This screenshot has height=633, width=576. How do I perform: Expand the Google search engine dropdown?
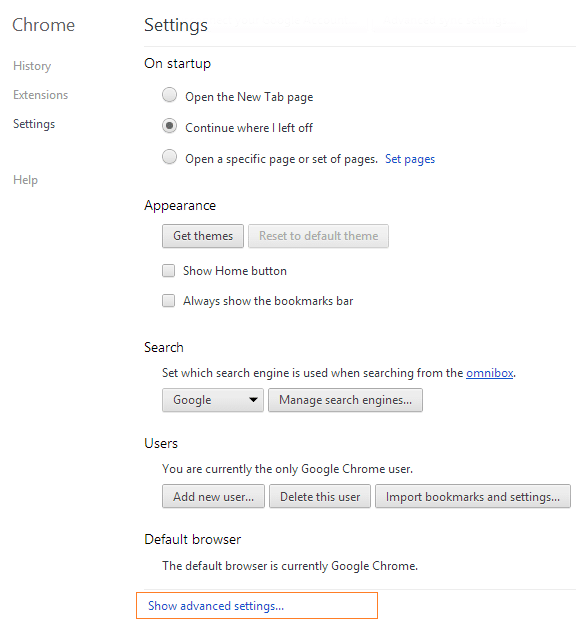pyautogui.click(x=213, y=400)
